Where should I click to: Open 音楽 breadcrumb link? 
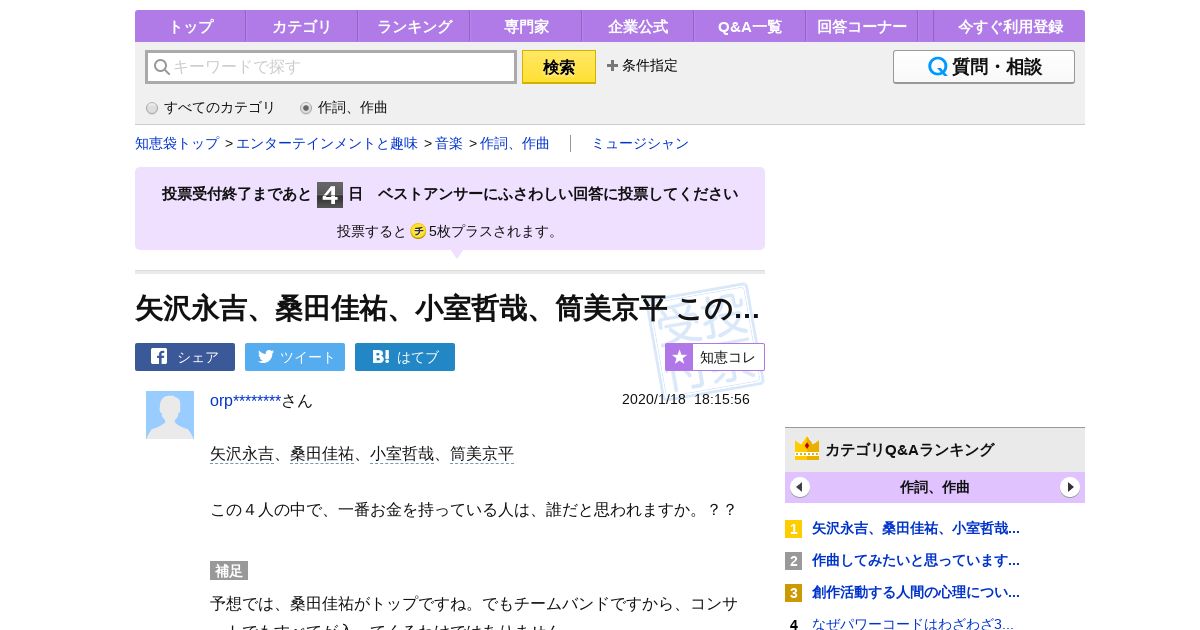click(449, 143)
